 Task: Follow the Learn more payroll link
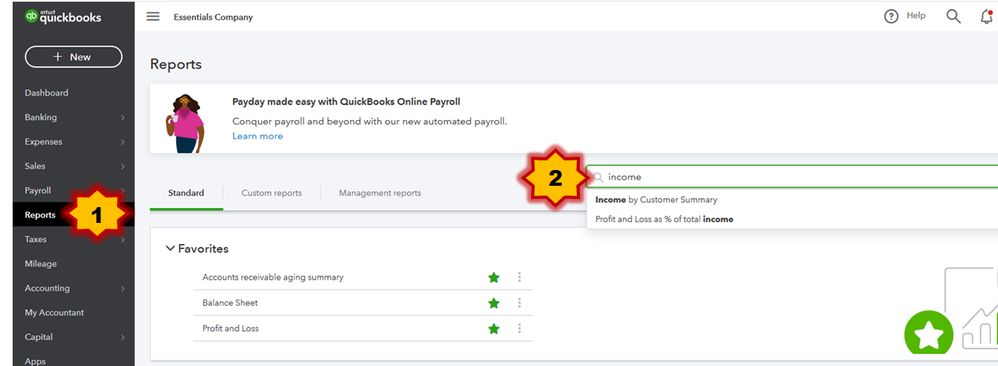[258, 136]
